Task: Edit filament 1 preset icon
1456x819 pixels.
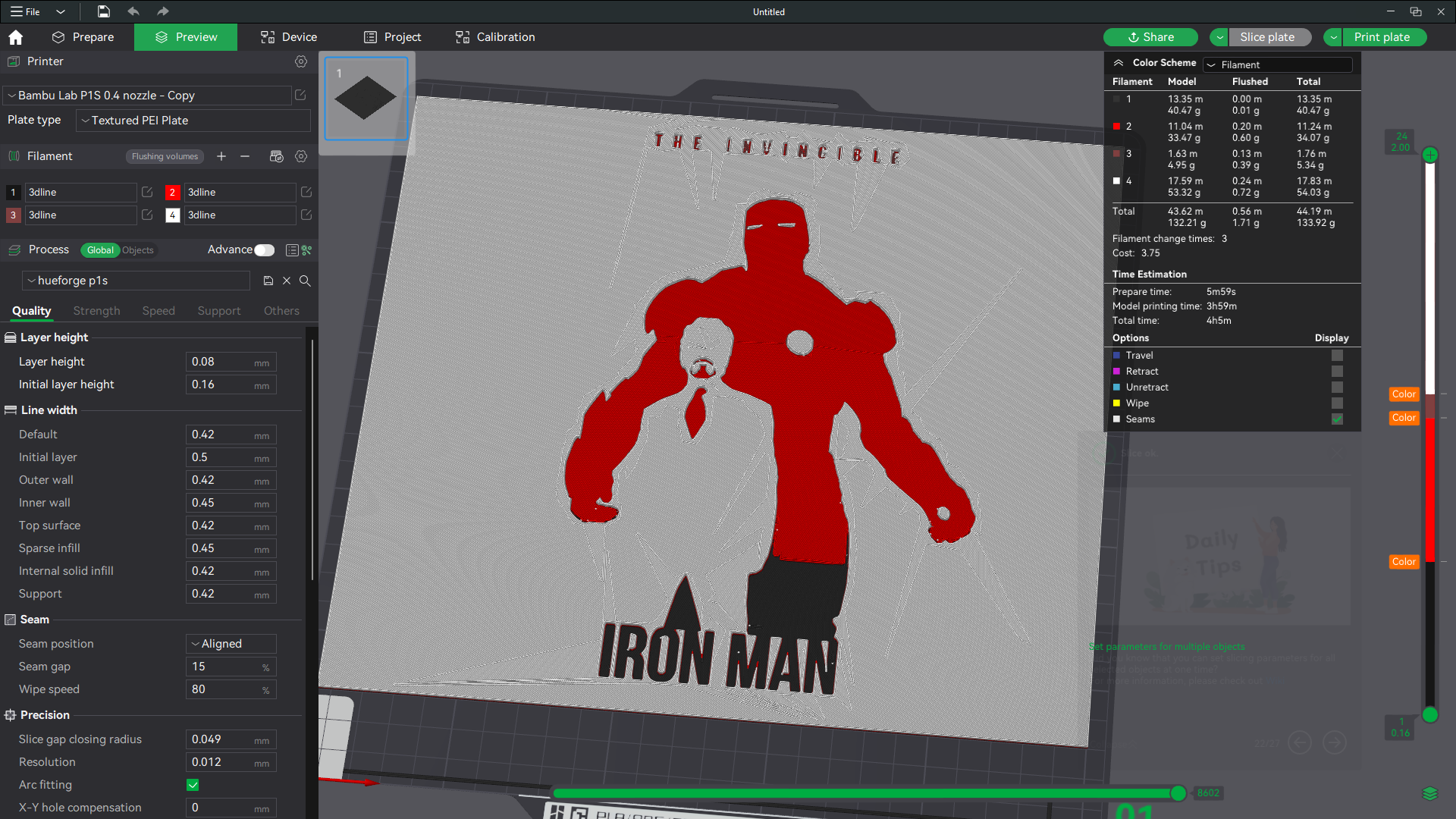Action: coord(147,192)
